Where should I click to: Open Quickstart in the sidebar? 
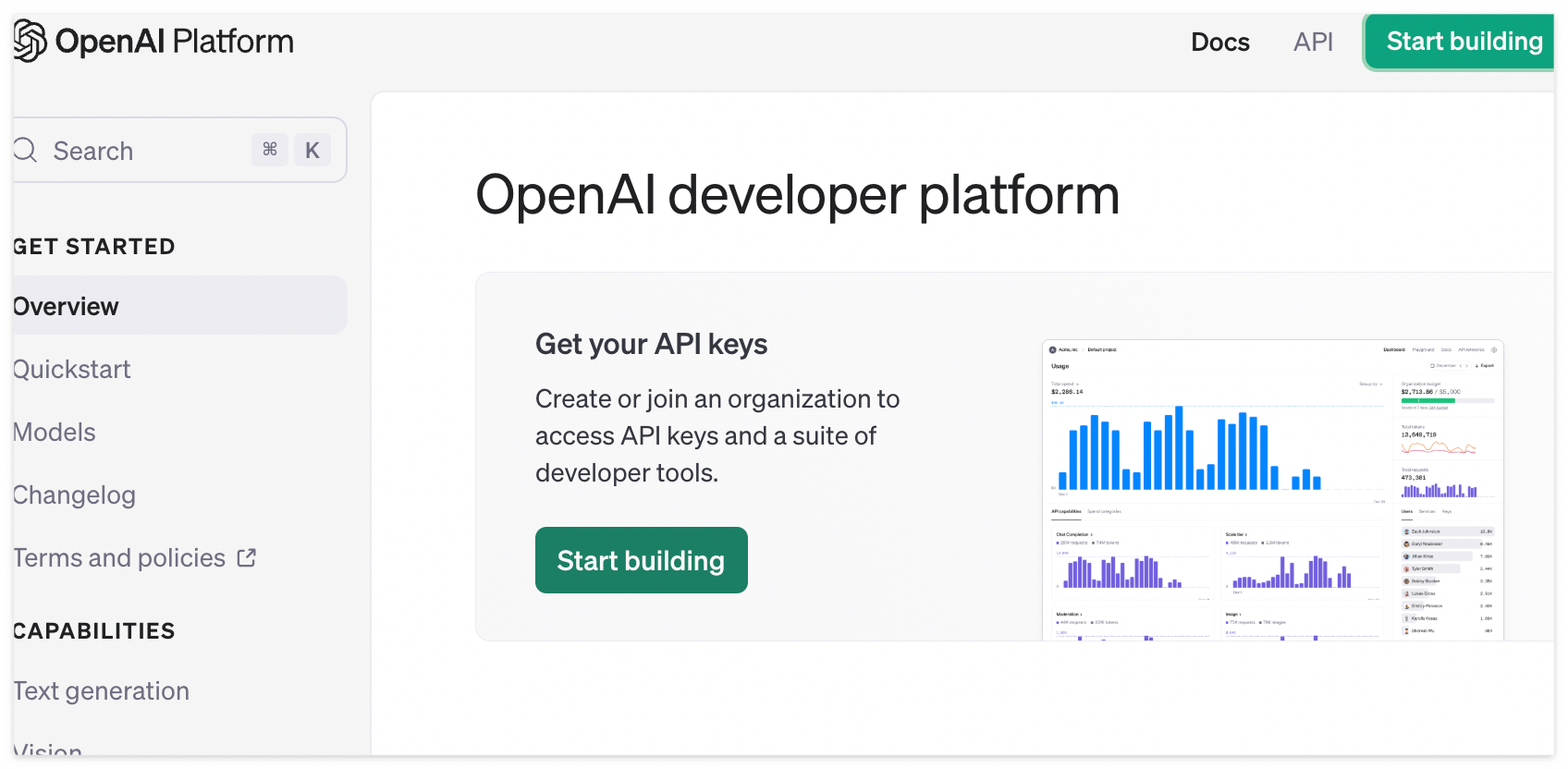point(72,369)
